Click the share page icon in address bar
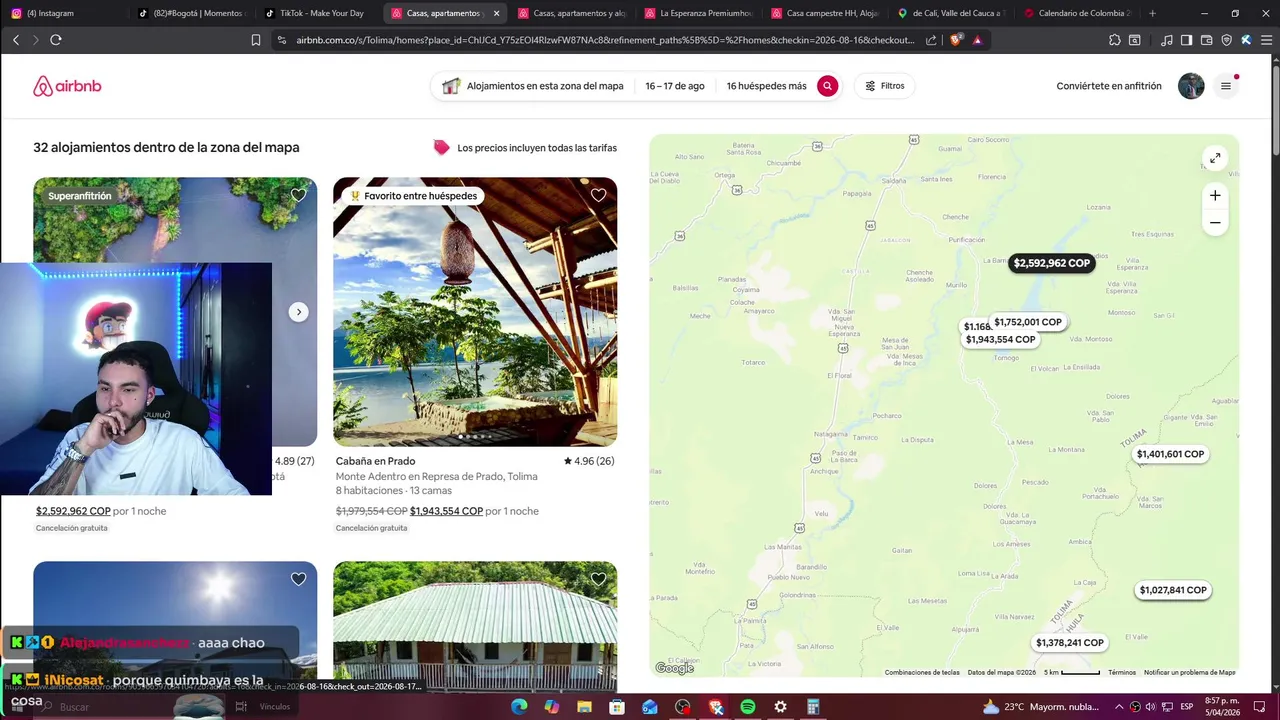The height and width of the screenshot is (720, 1280). [932, 40]
